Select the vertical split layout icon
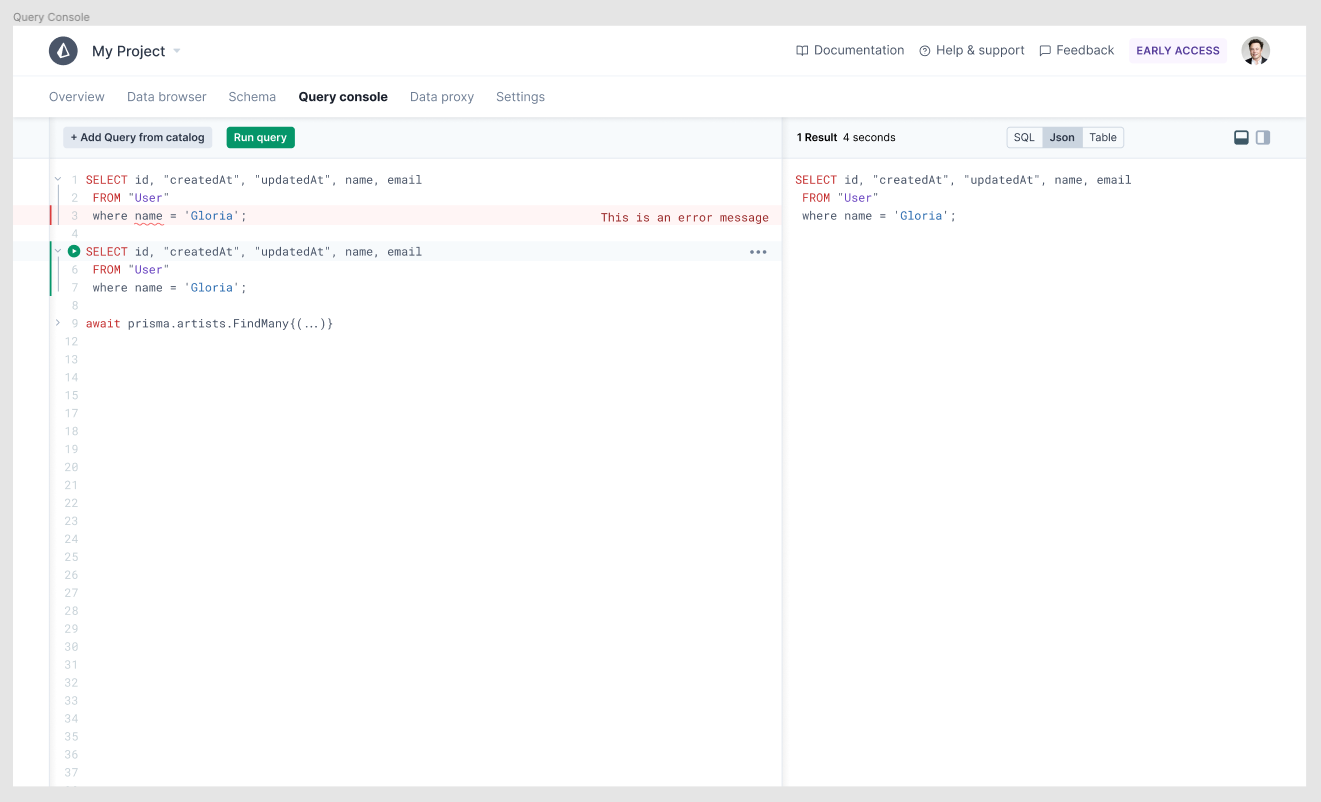Image resolution: width=1321 pixels, height=802 pixels. [x=1263, y=137]
